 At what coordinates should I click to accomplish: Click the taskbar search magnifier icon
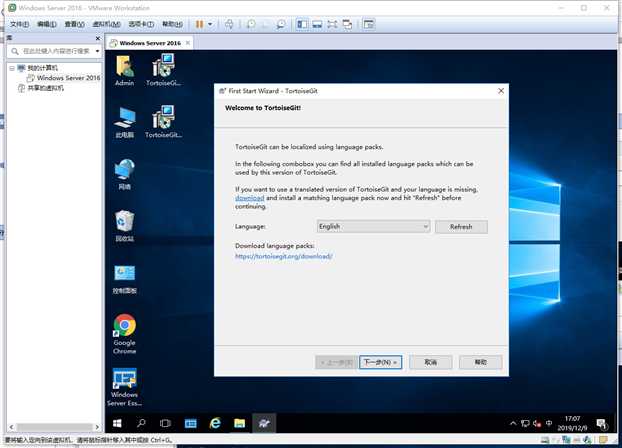point(141,423)
